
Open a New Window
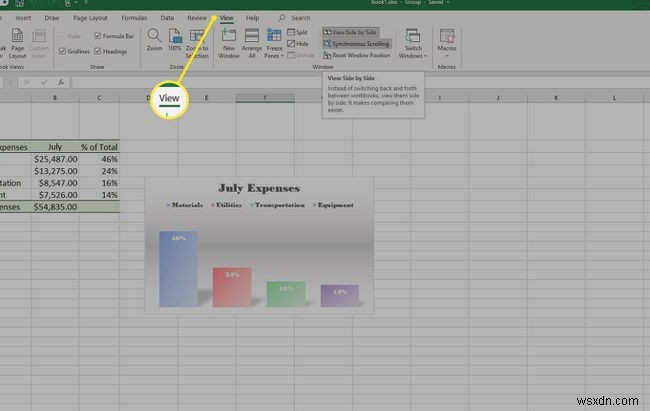point(228,43)
